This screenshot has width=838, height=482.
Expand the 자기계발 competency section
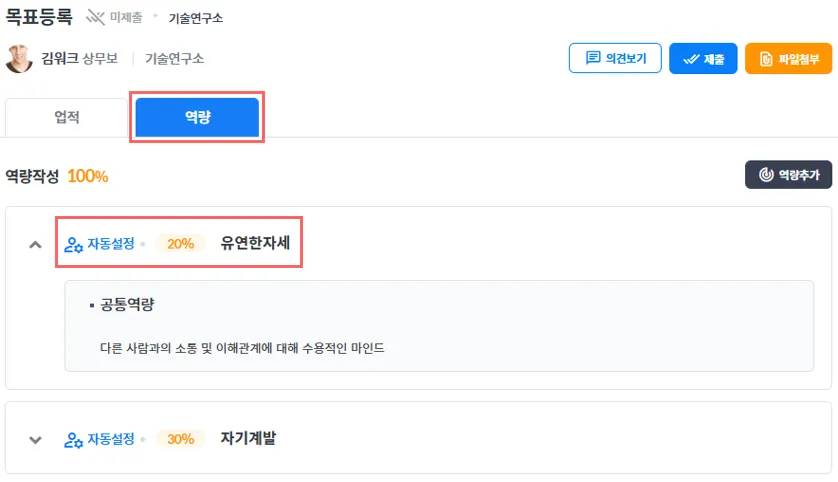35,439
